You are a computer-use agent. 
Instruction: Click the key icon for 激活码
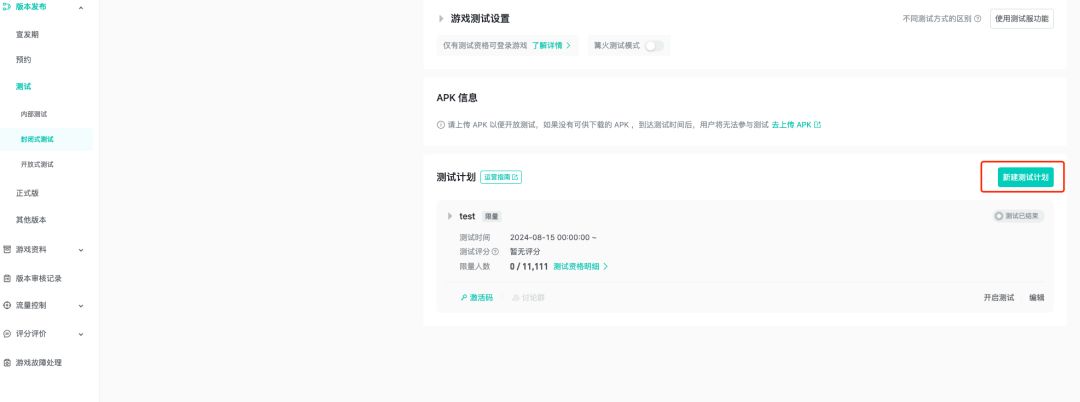464,298
